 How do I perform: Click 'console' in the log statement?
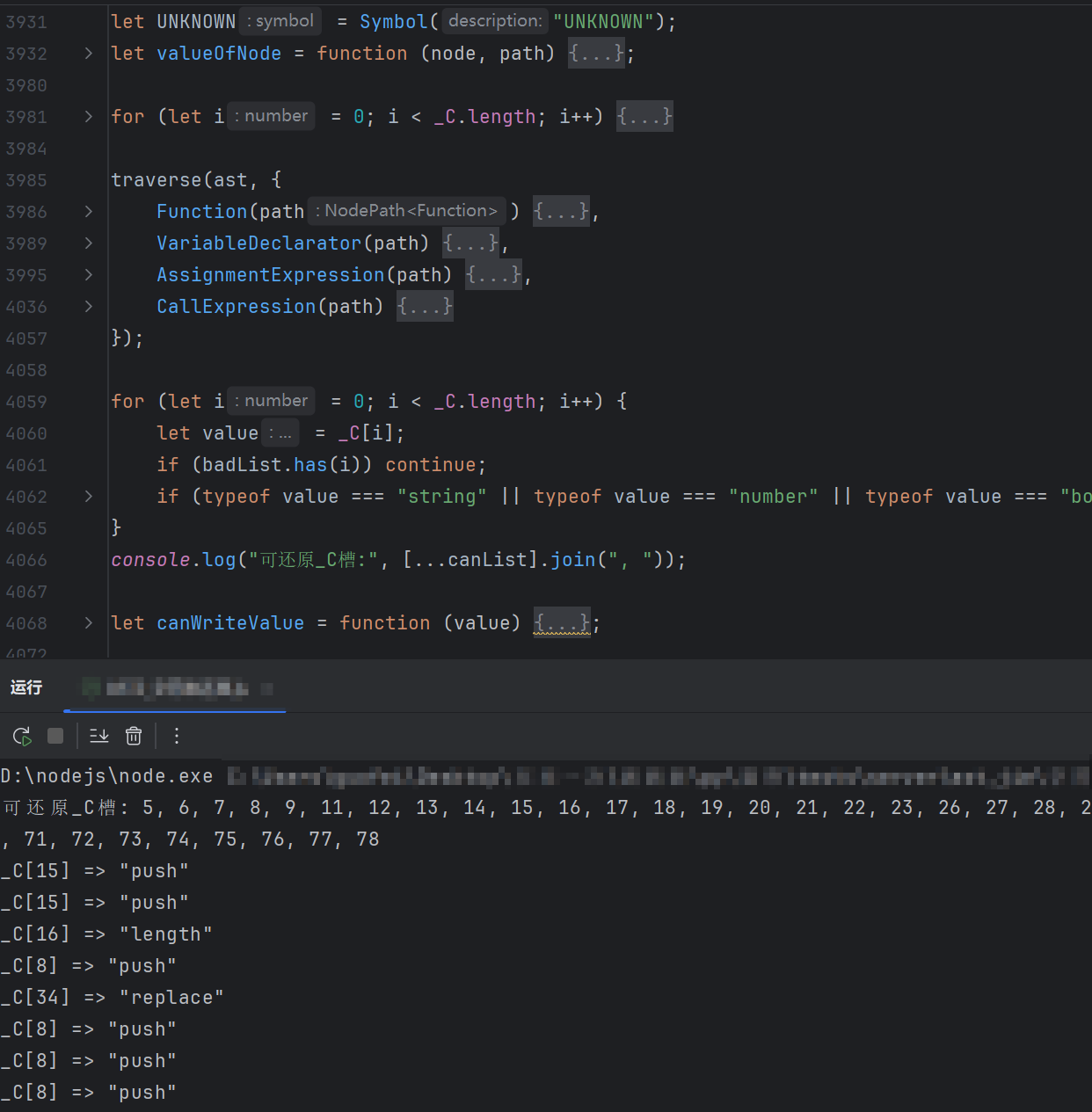[150, 560]
